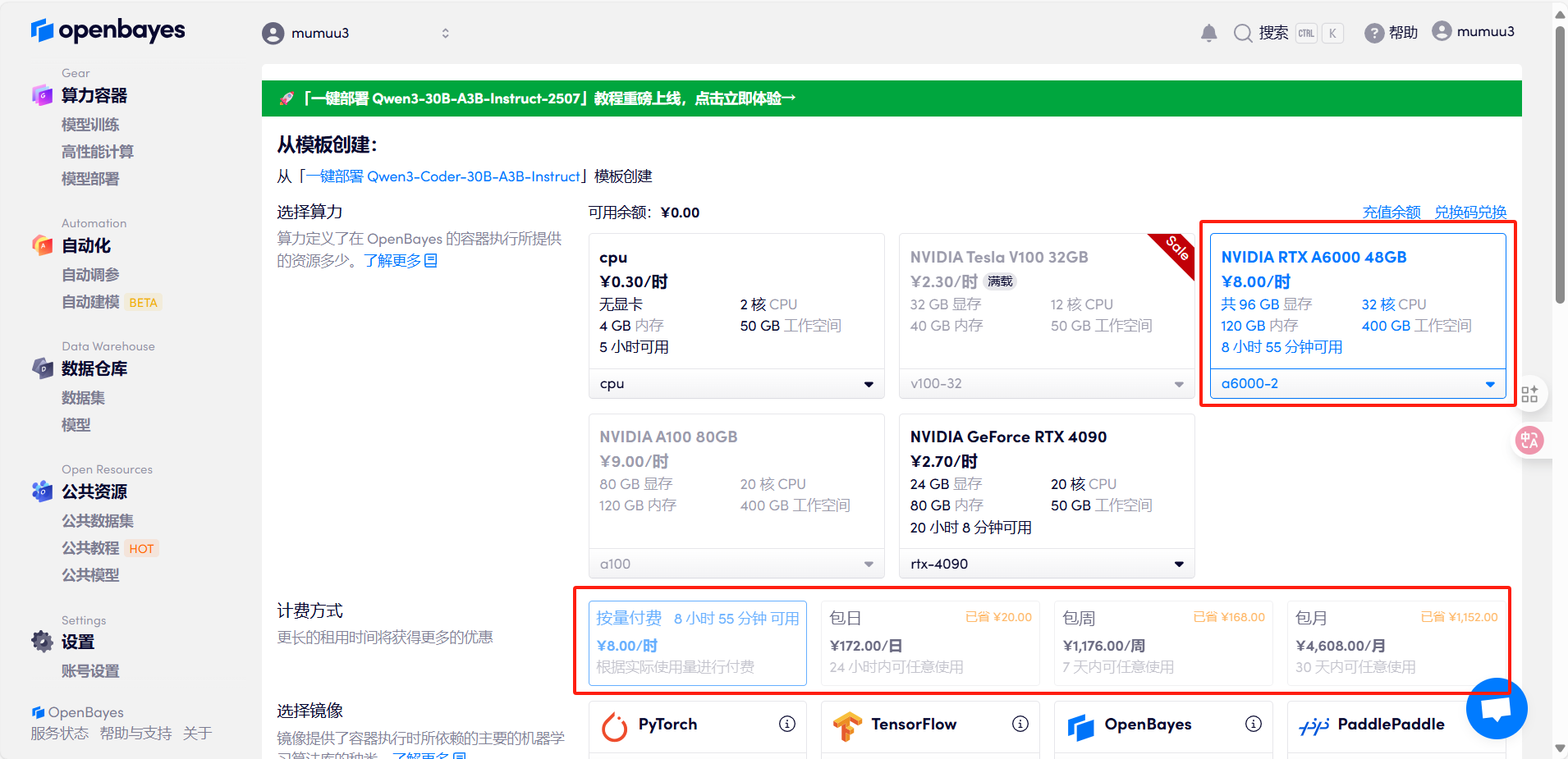Click the 充值余额 link

pyautogui.click(x=1391, y=212)
